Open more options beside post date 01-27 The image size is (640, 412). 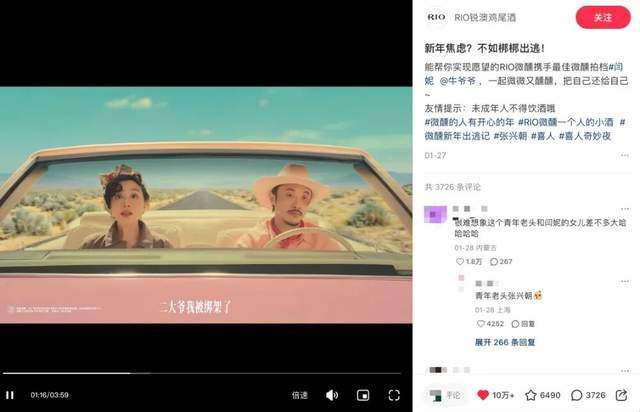tap(624, 155)
